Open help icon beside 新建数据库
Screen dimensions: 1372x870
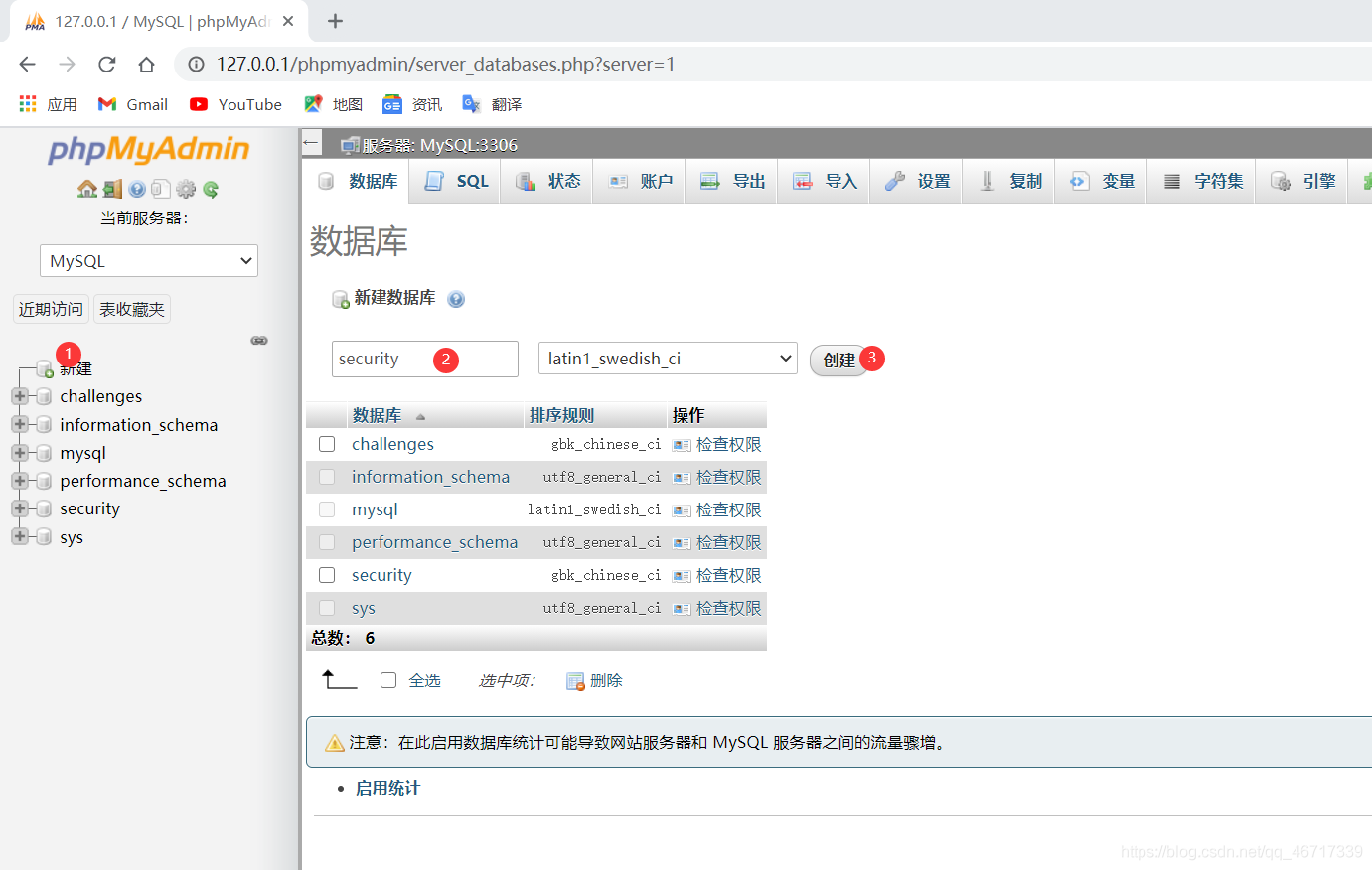(456, 299)
